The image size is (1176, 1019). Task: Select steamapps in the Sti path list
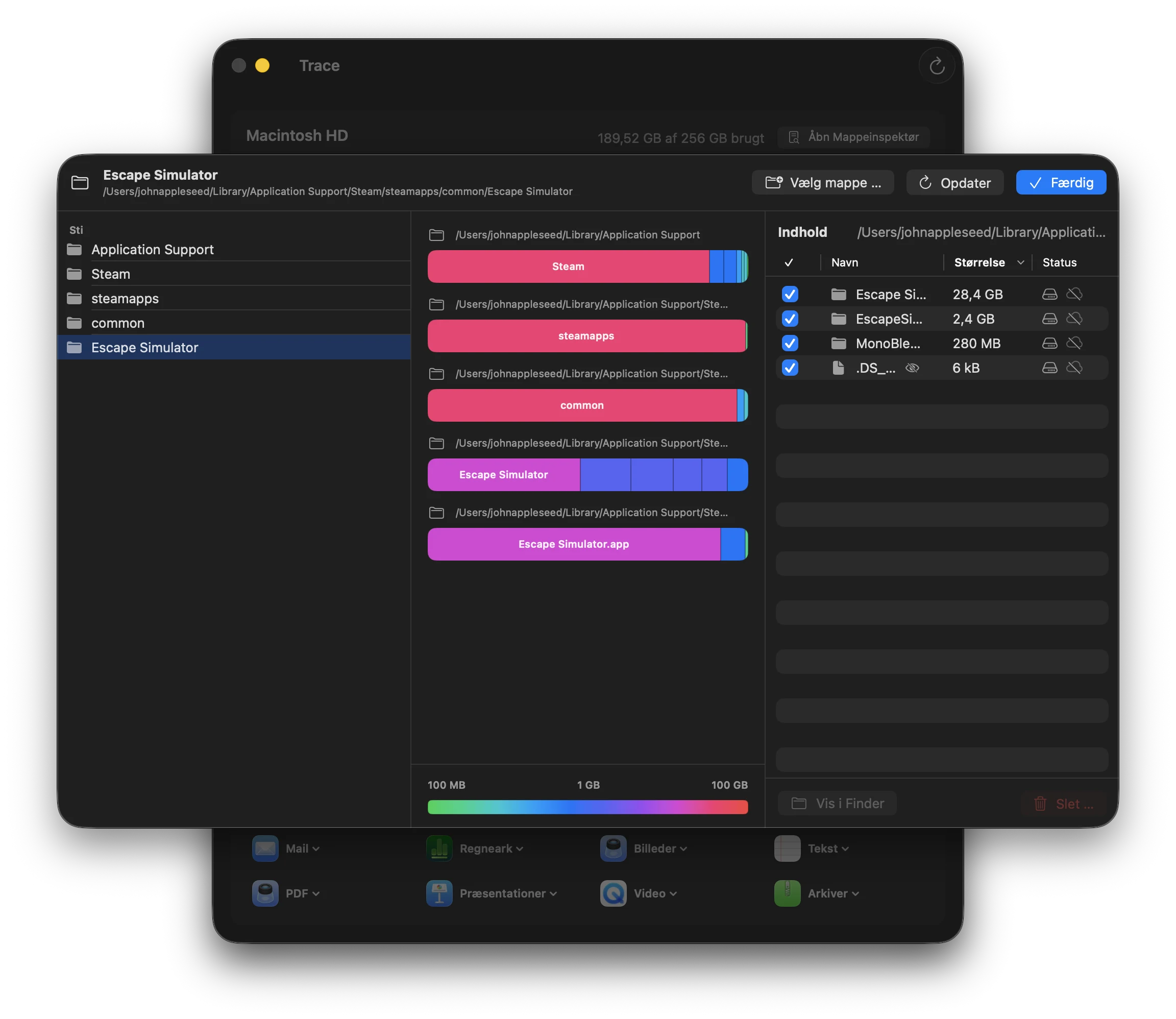pos(234,299)
